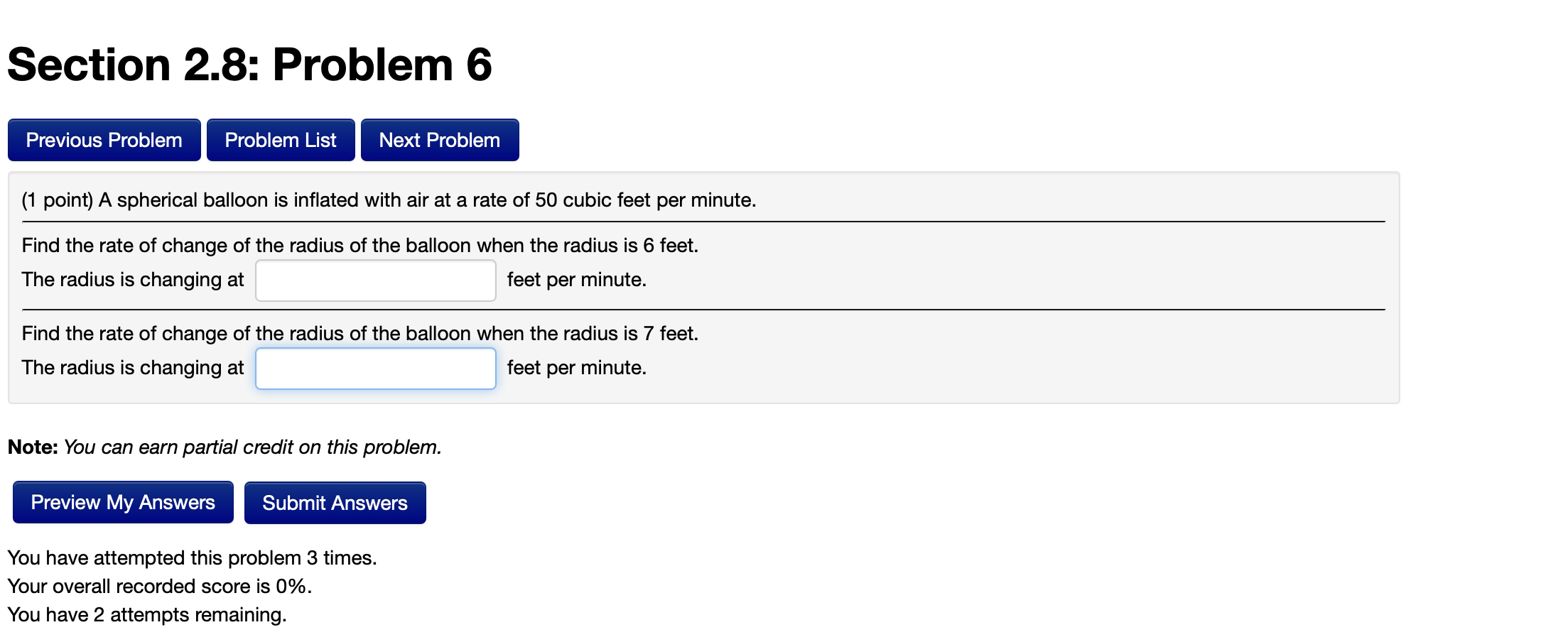Click the answer field for radius 6 feet

[x=375, y=280]
